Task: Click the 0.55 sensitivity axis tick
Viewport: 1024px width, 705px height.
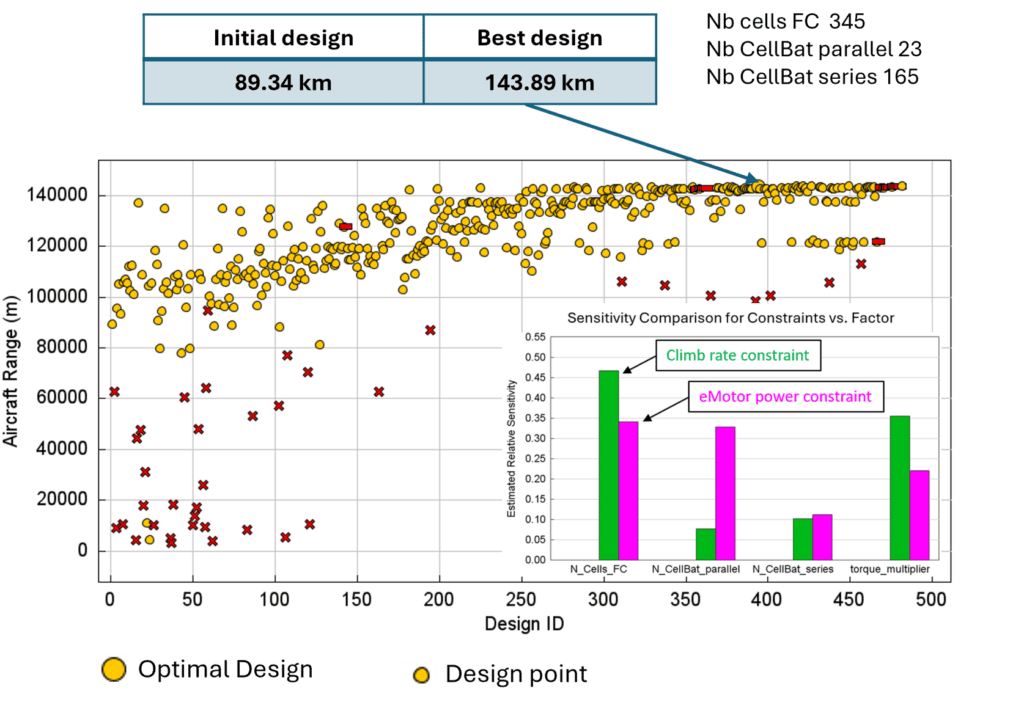Action: (x=535, y=337)
